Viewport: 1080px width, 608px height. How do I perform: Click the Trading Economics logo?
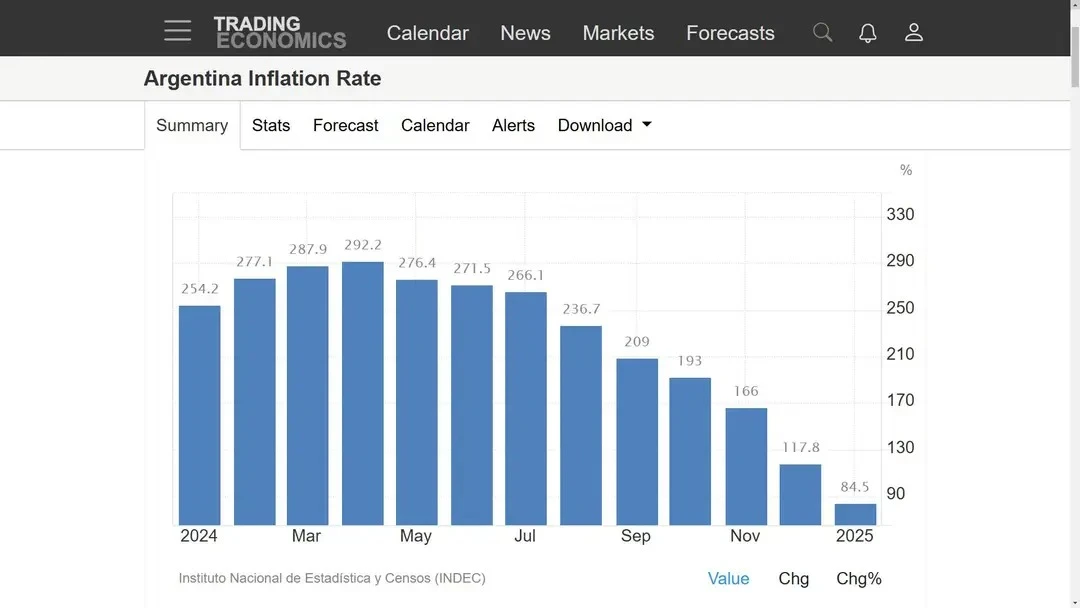coord(279,32)
